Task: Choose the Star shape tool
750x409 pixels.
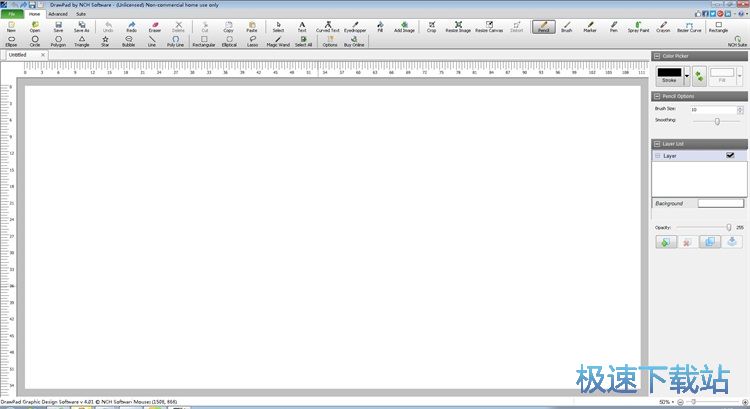Action: click(105, 42)
